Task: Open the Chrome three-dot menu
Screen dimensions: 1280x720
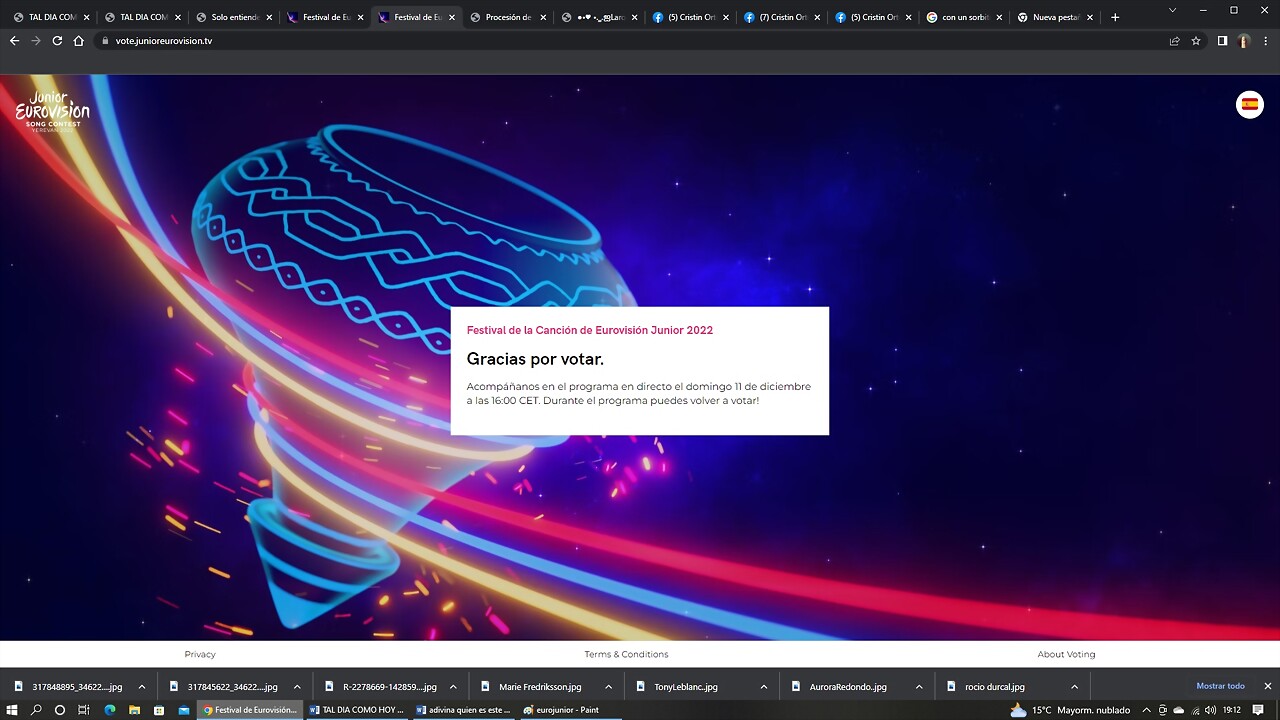Action: click(1266, 41)
